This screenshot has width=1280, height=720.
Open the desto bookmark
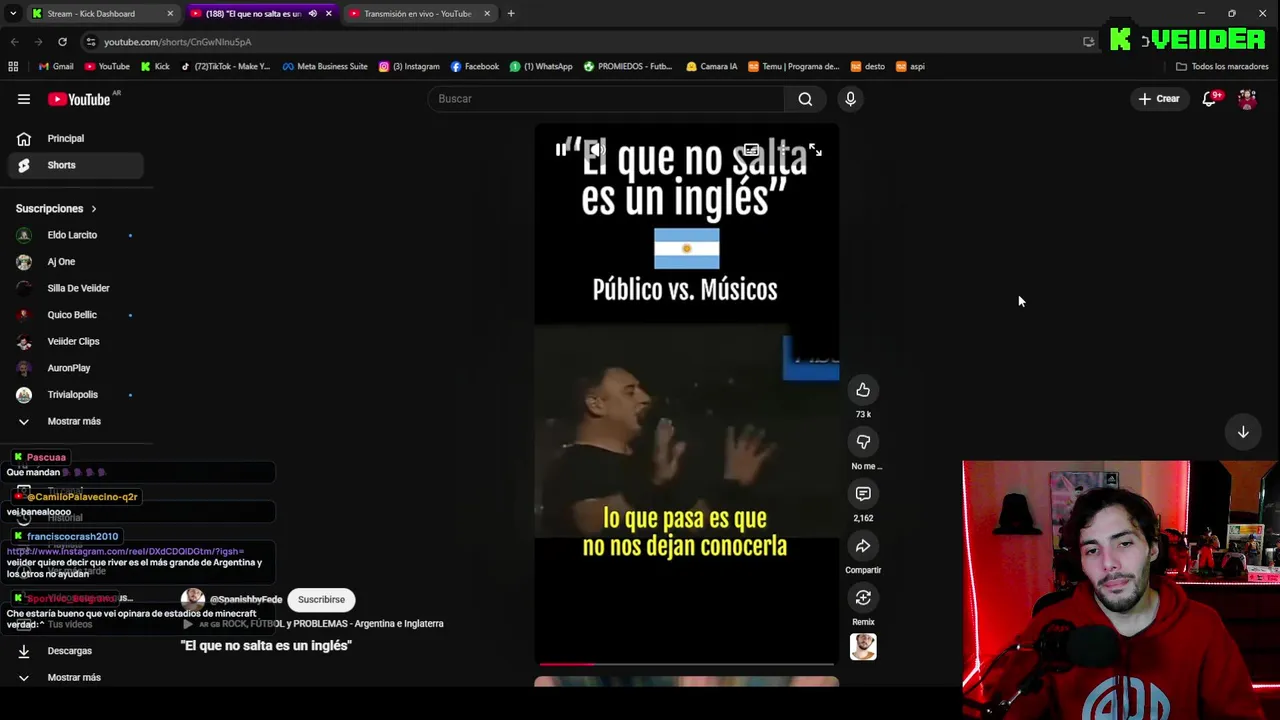(867, 66)
